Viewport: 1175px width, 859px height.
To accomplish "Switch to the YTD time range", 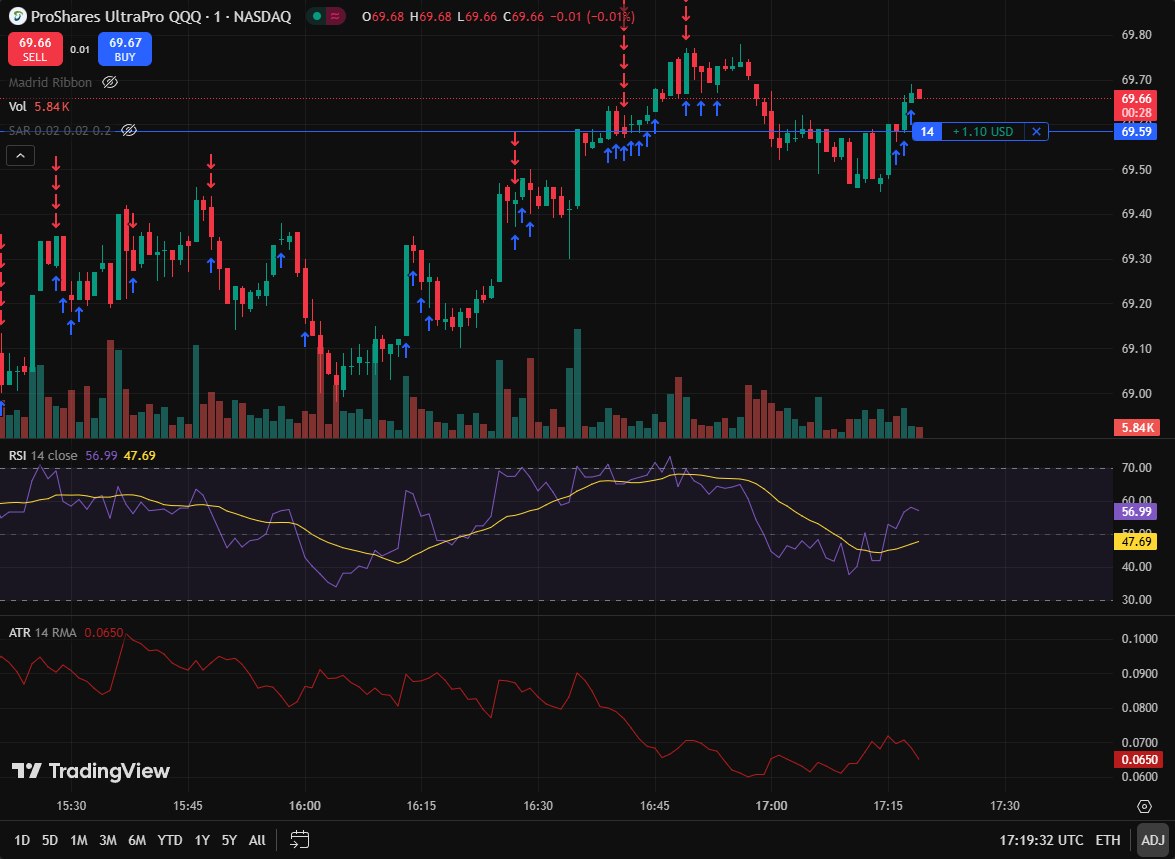I will point(170,840).
